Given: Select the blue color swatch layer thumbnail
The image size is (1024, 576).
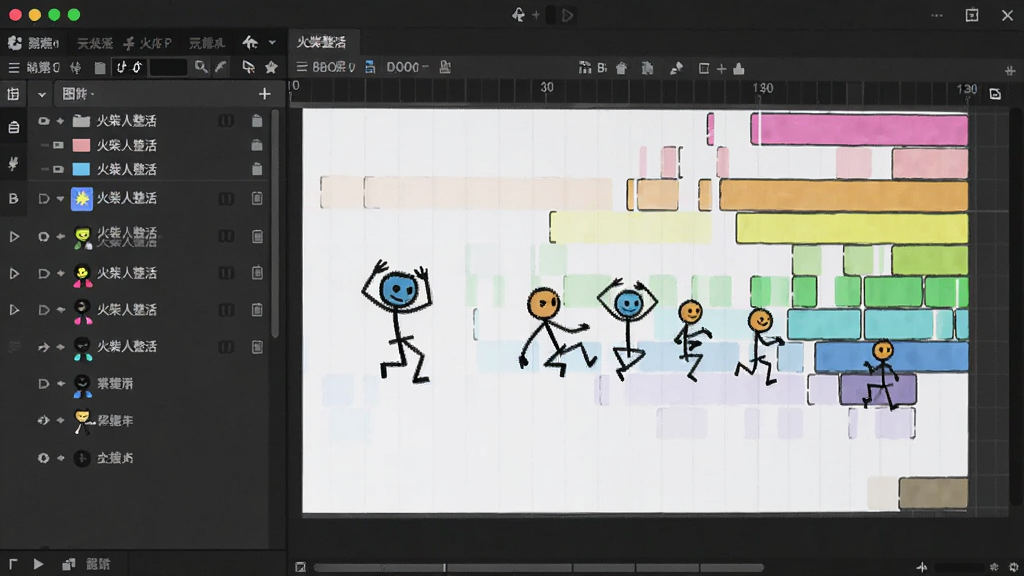Looking at the screenshot, I should [81, 169].
